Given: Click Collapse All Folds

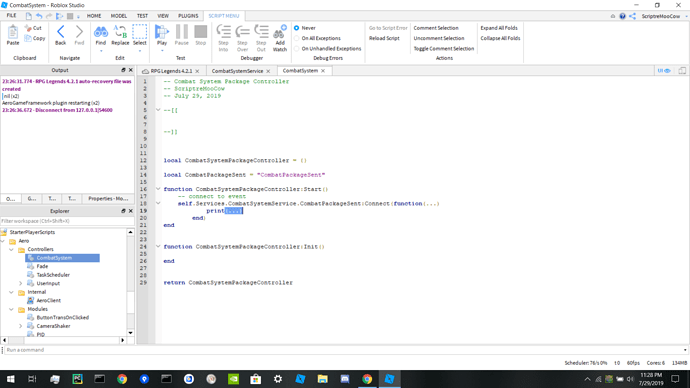Looking at the screenshot, I should [x=500, y=38].
